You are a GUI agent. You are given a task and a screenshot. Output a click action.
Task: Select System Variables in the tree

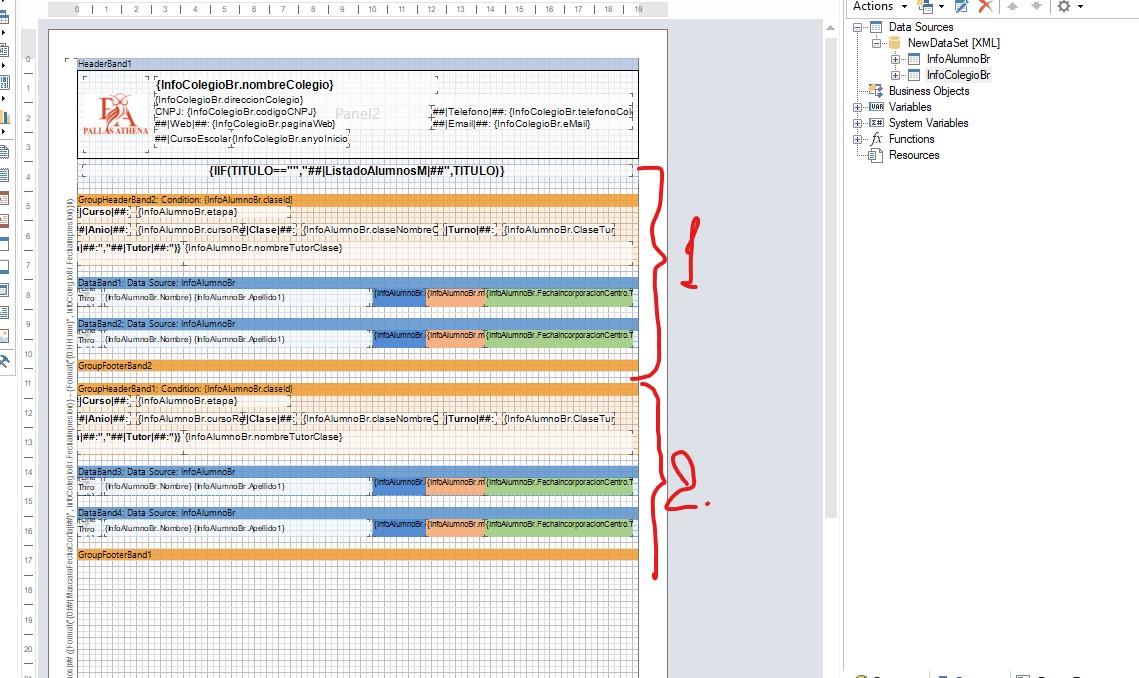[928, 123]
